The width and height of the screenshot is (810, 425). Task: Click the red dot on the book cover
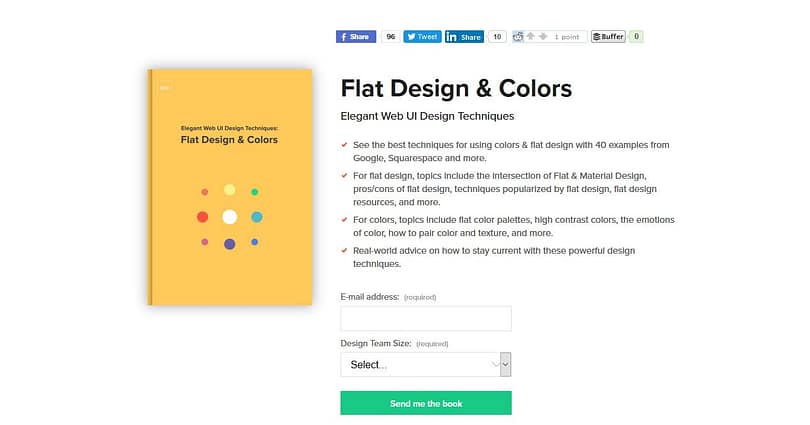202,216
